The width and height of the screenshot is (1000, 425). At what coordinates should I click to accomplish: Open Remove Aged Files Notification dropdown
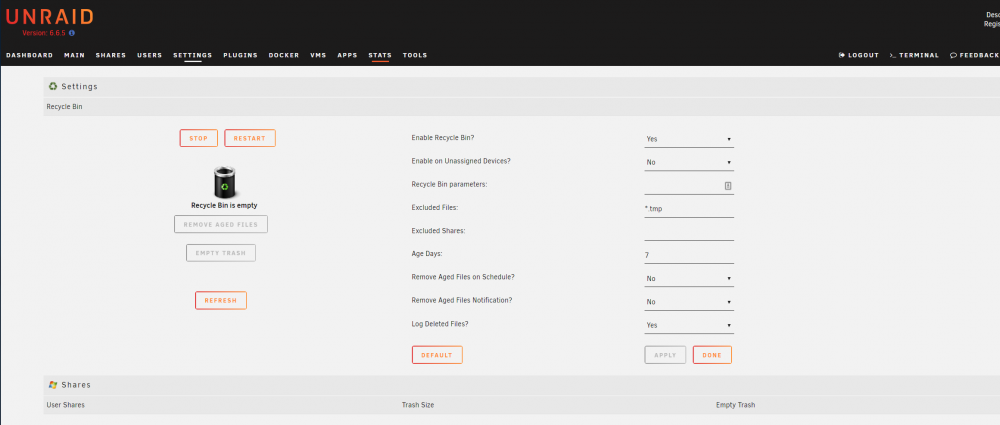click(689, 302)
